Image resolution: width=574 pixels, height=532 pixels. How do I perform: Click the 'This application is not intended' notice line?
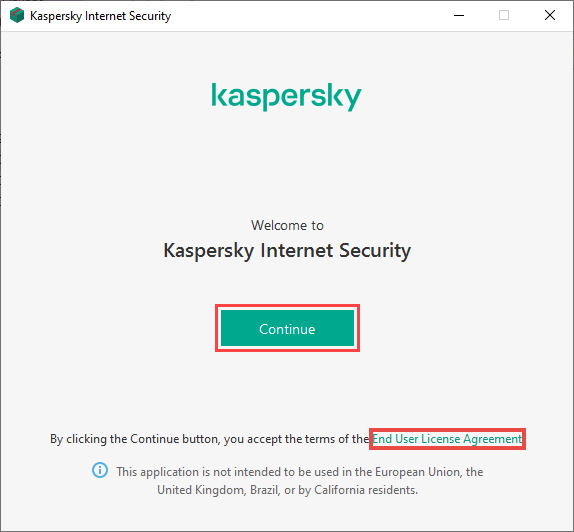[299, 472]
